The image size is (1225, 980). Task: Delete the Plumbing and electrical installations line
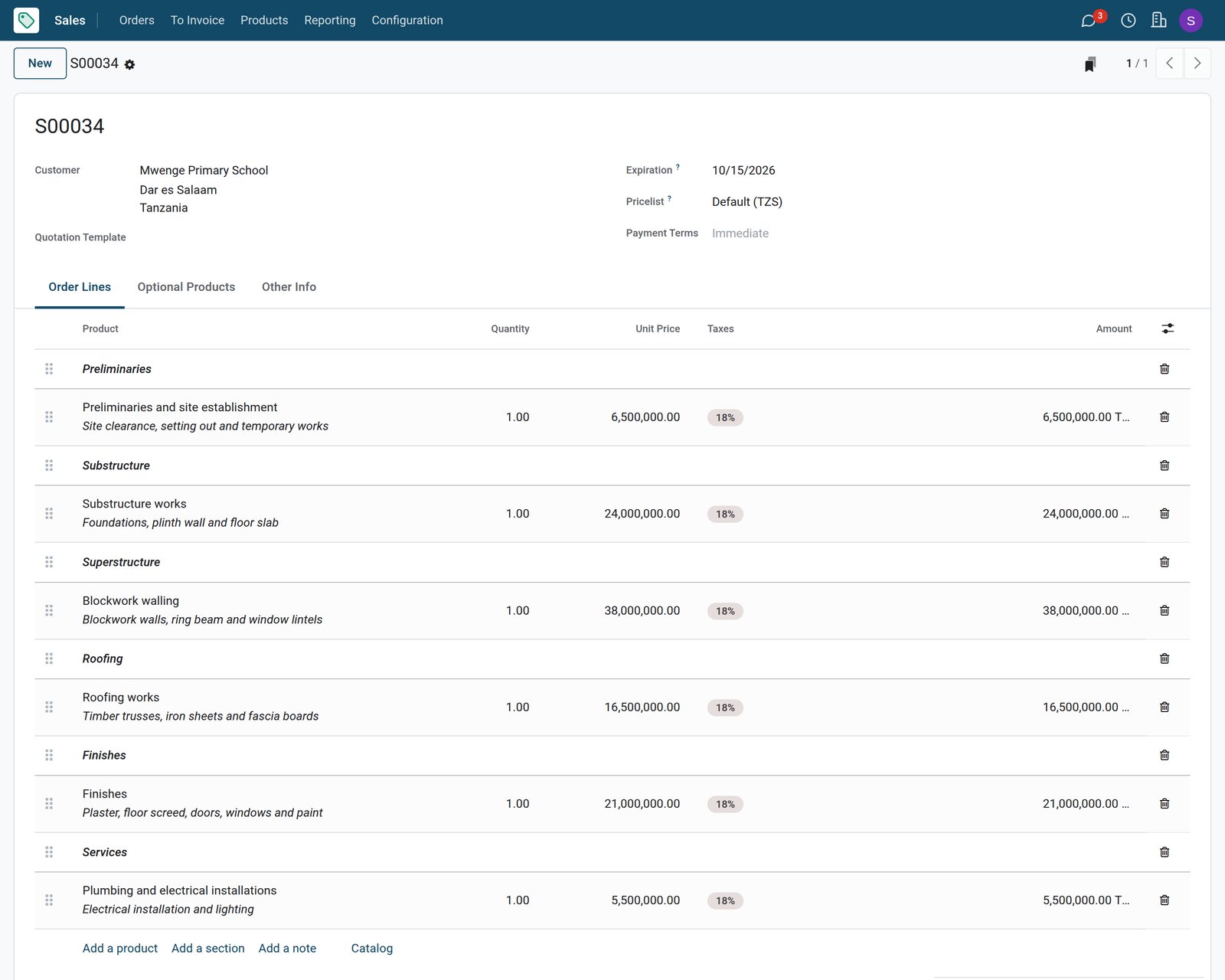(1165, 900)
